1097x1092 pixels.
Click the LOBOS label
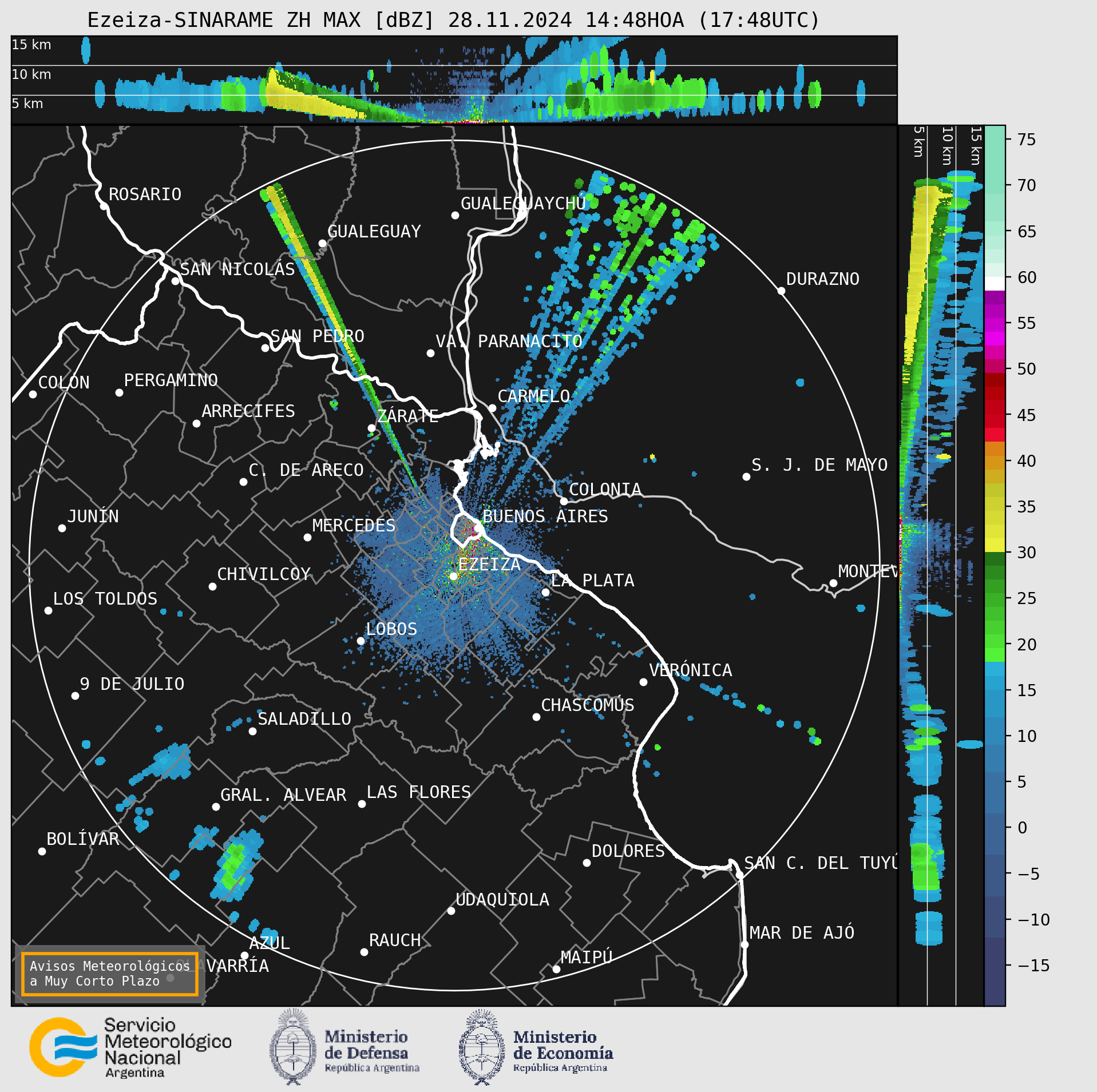(x=391, y=629)
